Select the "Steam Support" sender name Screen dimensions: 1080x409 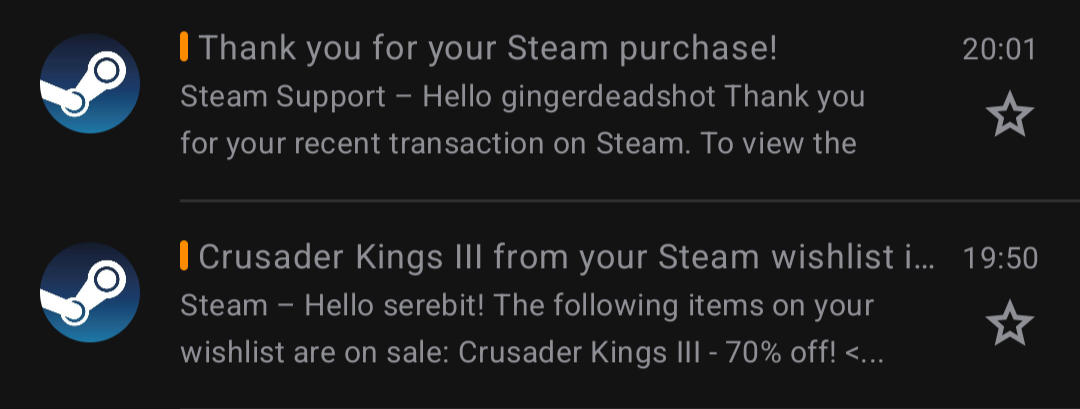pyautogui.click(x=282, y=97)
